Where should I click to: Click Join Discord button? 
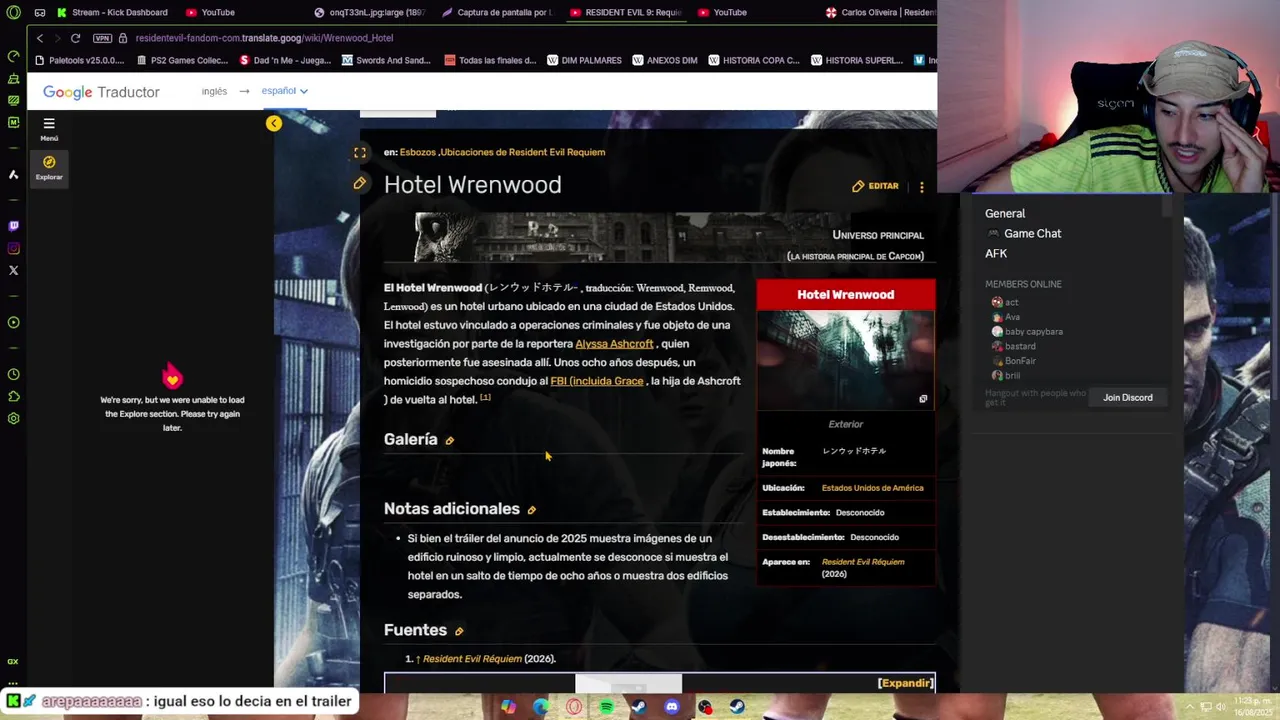1127,398
